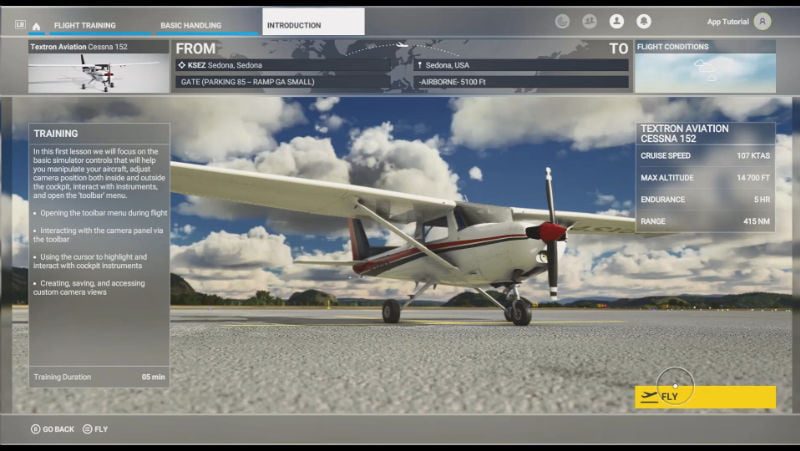Click 'Using the cursor to highlight' bullet

(x=90, y=261)
